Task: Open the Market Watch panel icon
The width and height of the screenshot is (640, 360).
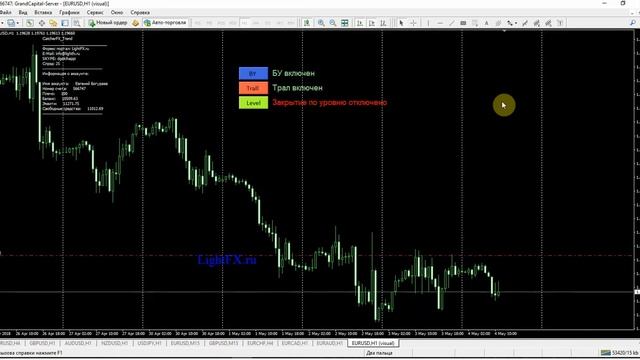Action: [30, 23]
